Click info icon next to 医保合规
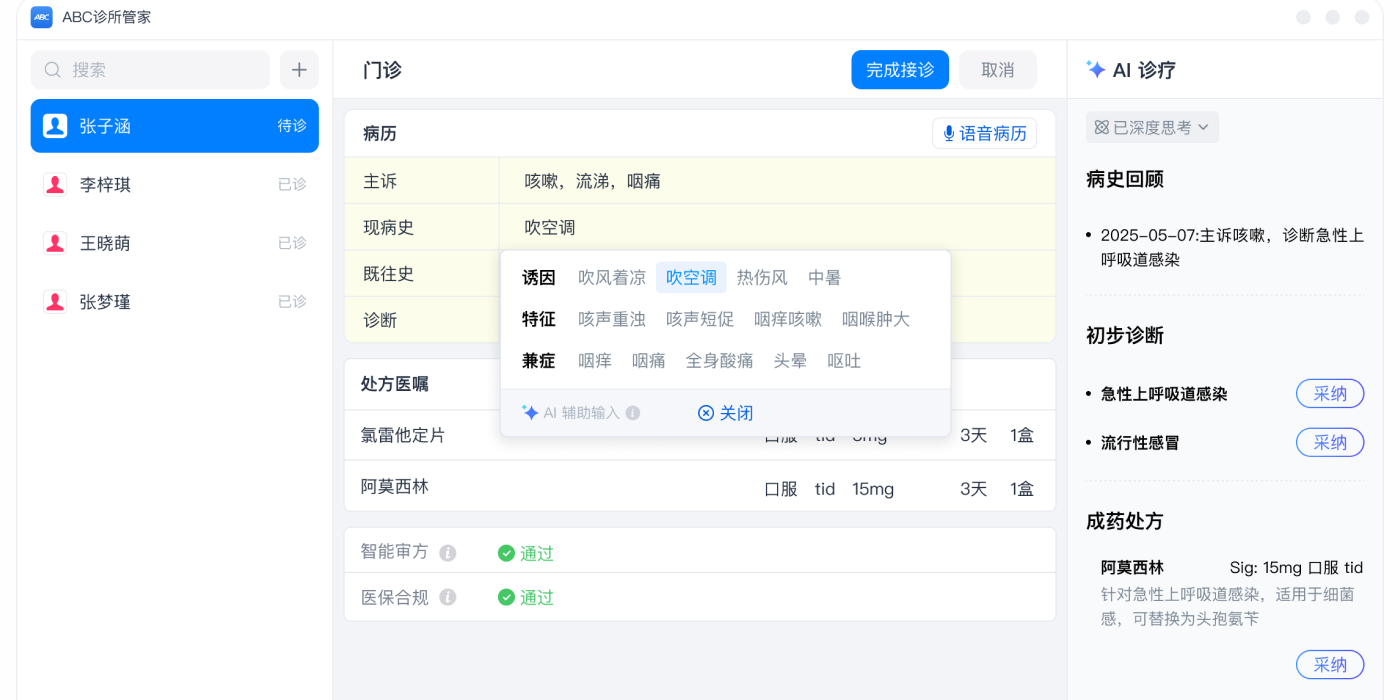This screenshot has height=700, width=1400. [448, 597]
